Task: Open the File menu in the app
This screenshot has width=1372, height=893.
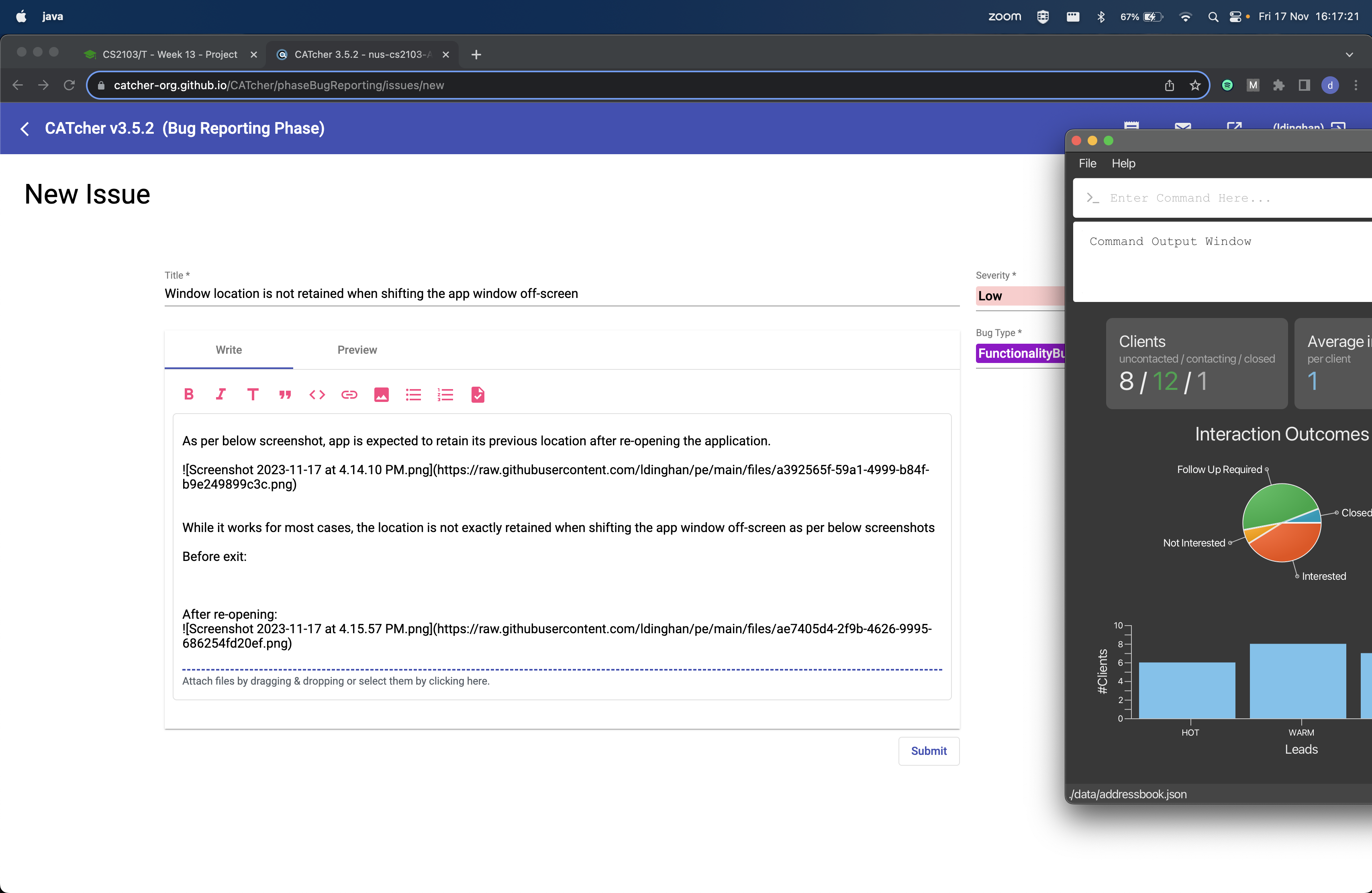Action: (x=1087, y=163)
